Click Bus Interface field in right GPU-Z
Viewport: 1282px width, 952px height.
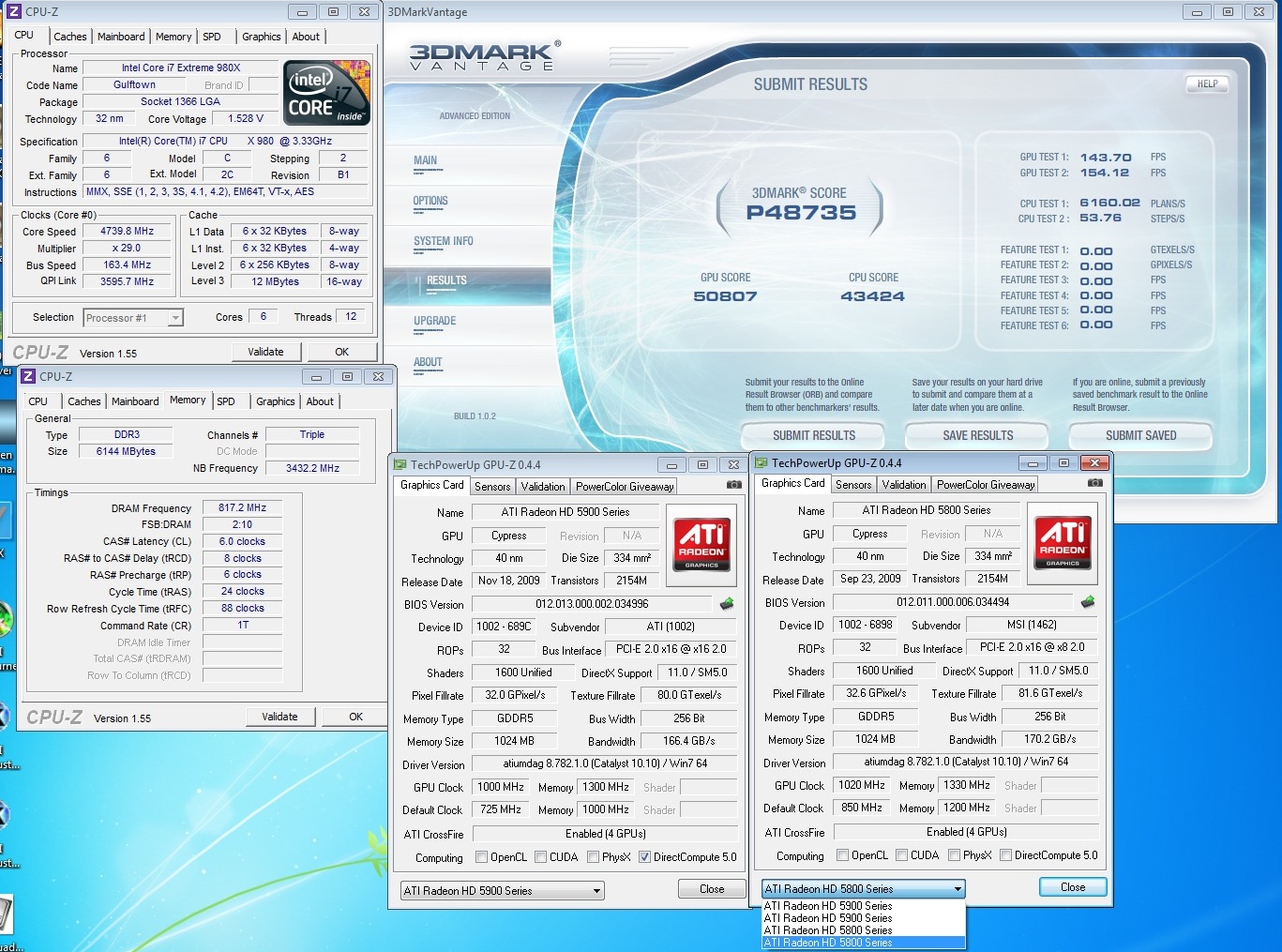click(1032, 647)
